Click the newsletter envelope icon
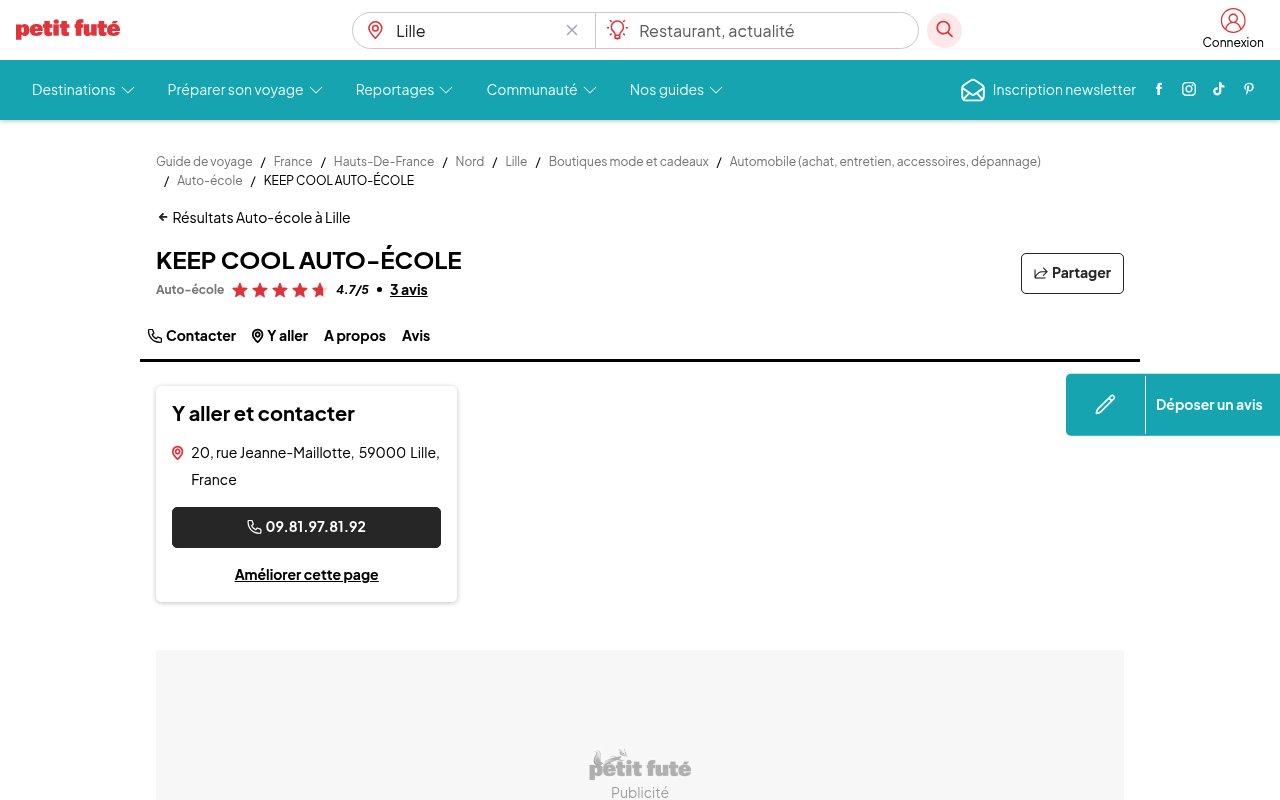Image resolution: width=1280 pixels, height=800 pixels. (x=973, y=90)
